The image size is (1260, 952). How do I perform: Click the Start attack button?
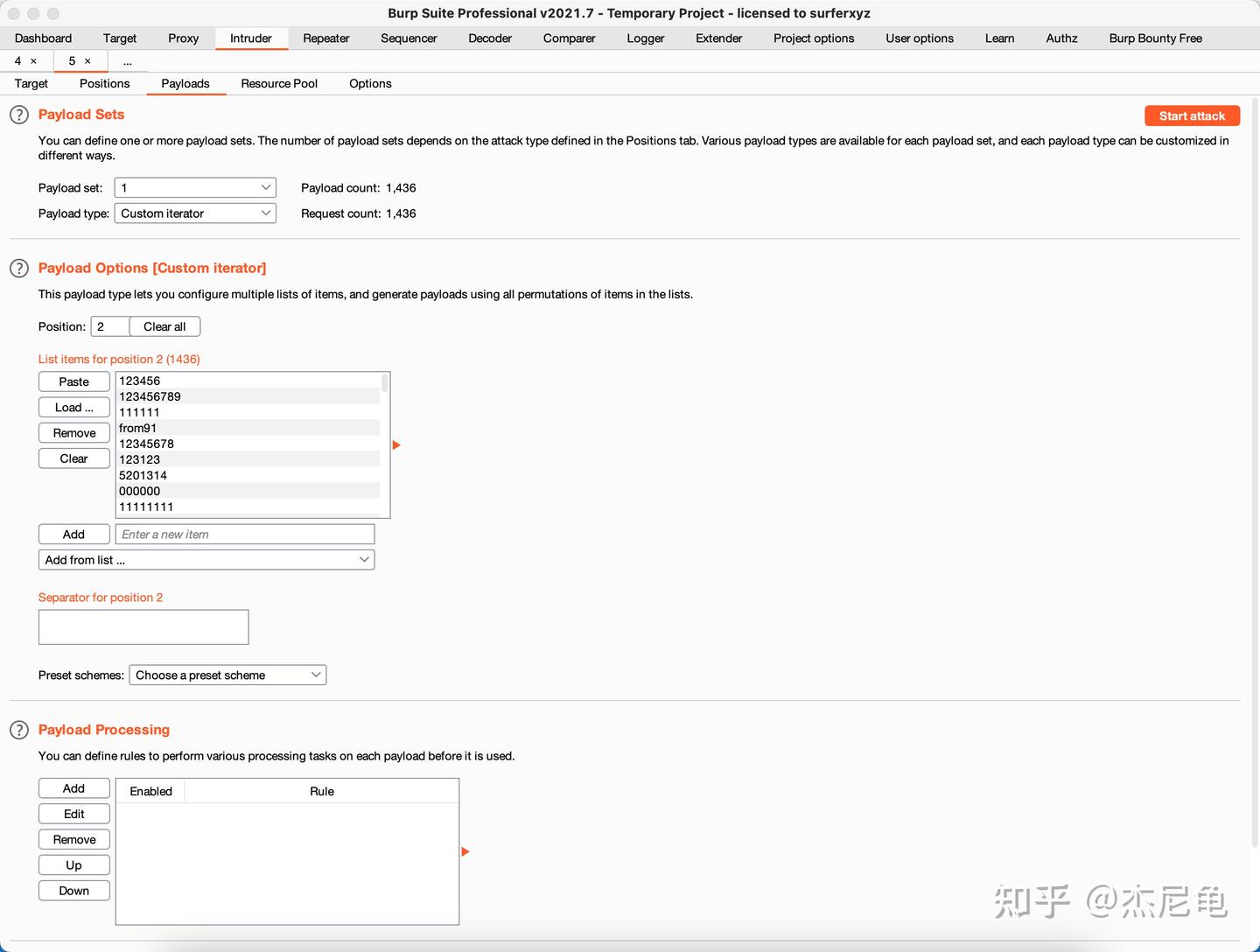point(1192,116)
